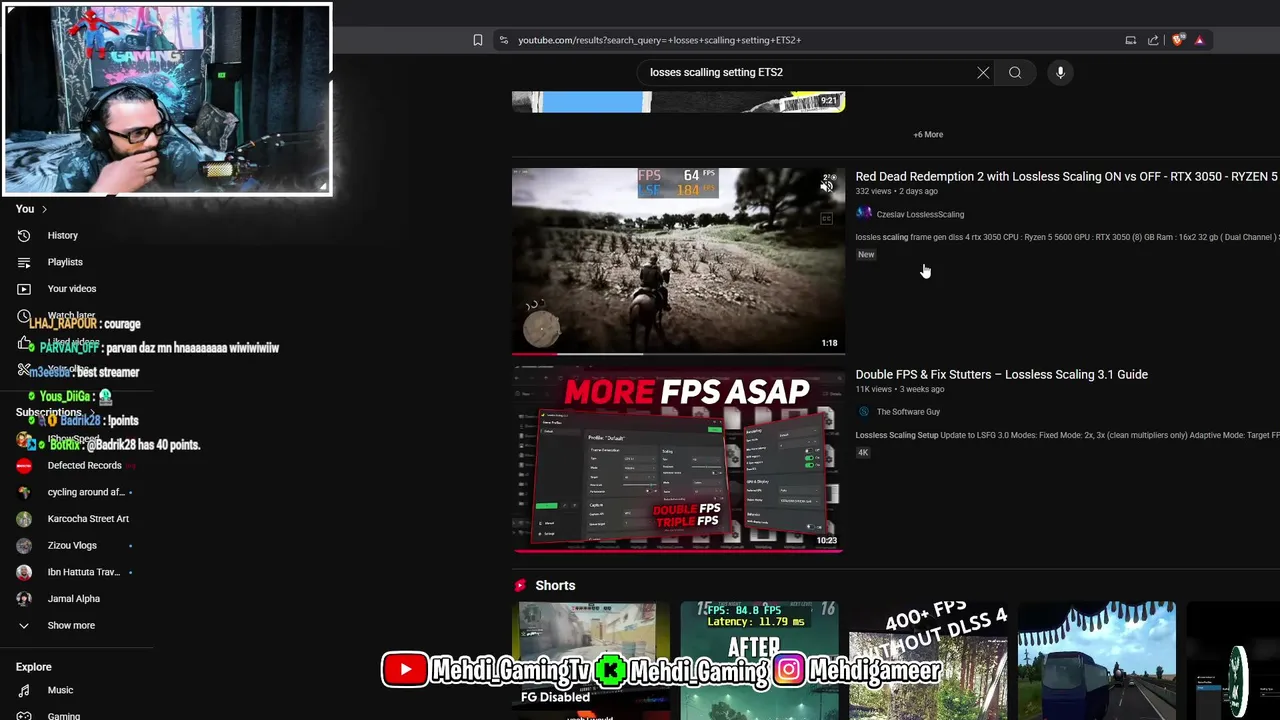The width and height of the screenshot is (1280, 720).
Task: Play Red Dead Redemption 2 thumbnail
Action: [678, 261]
